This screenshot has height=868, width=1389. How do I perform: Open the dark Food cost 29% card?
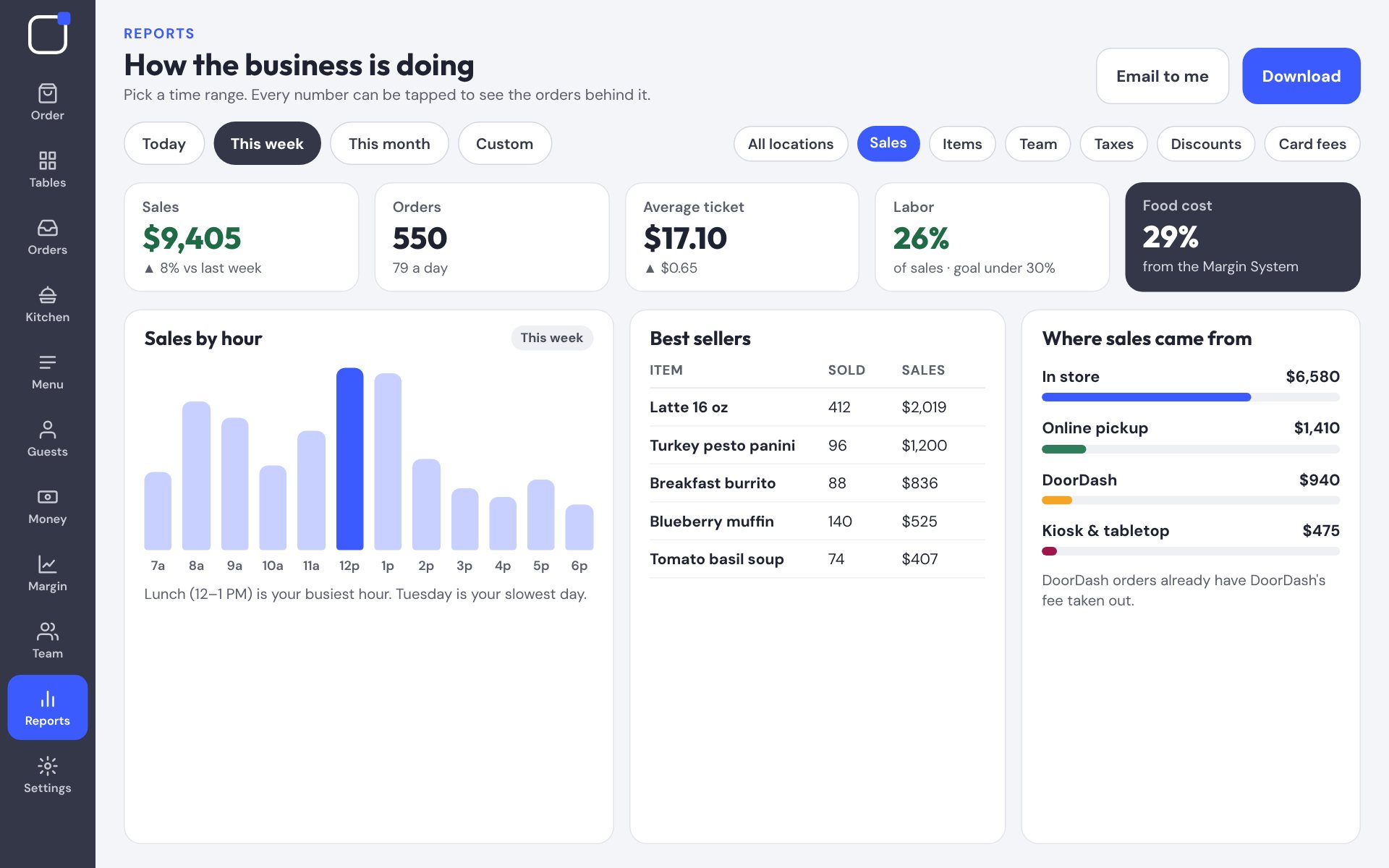[x=1242, y=237]
